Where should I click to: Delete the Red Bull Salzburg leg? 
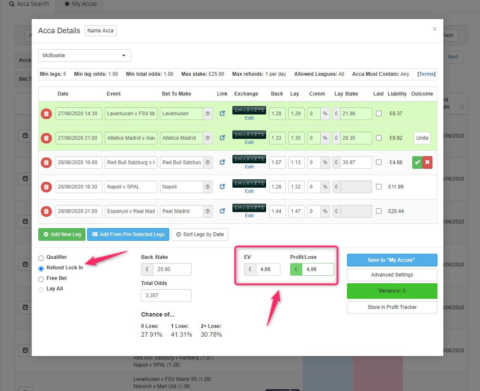click(x=46, y=162)
